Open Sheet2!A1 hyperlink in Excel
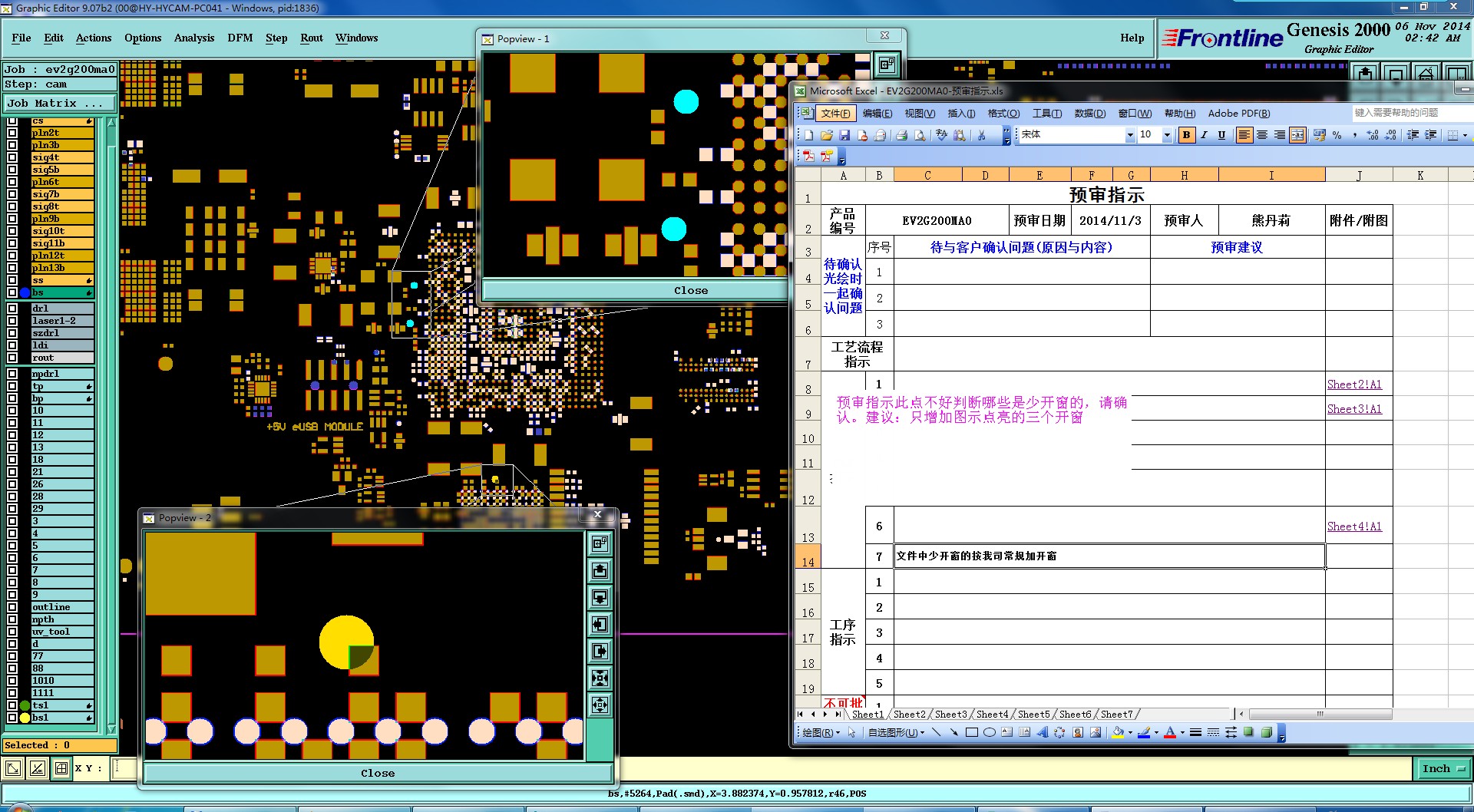The height and width of the screenshot is (812, 1474). point(1354,385)
